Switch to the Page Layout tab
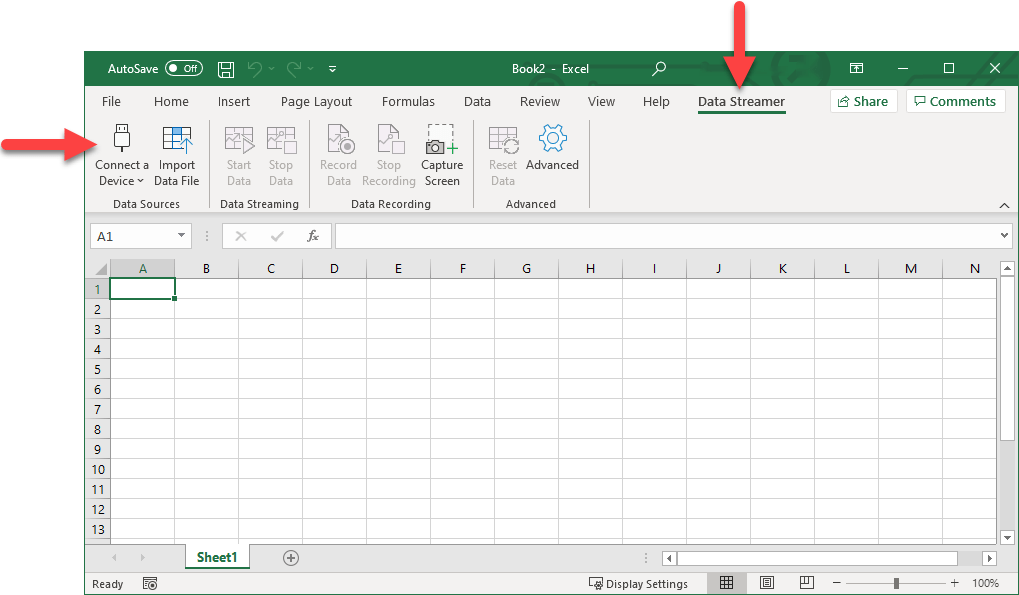This screenshot has width=1019, height=595. click(316, 101)
